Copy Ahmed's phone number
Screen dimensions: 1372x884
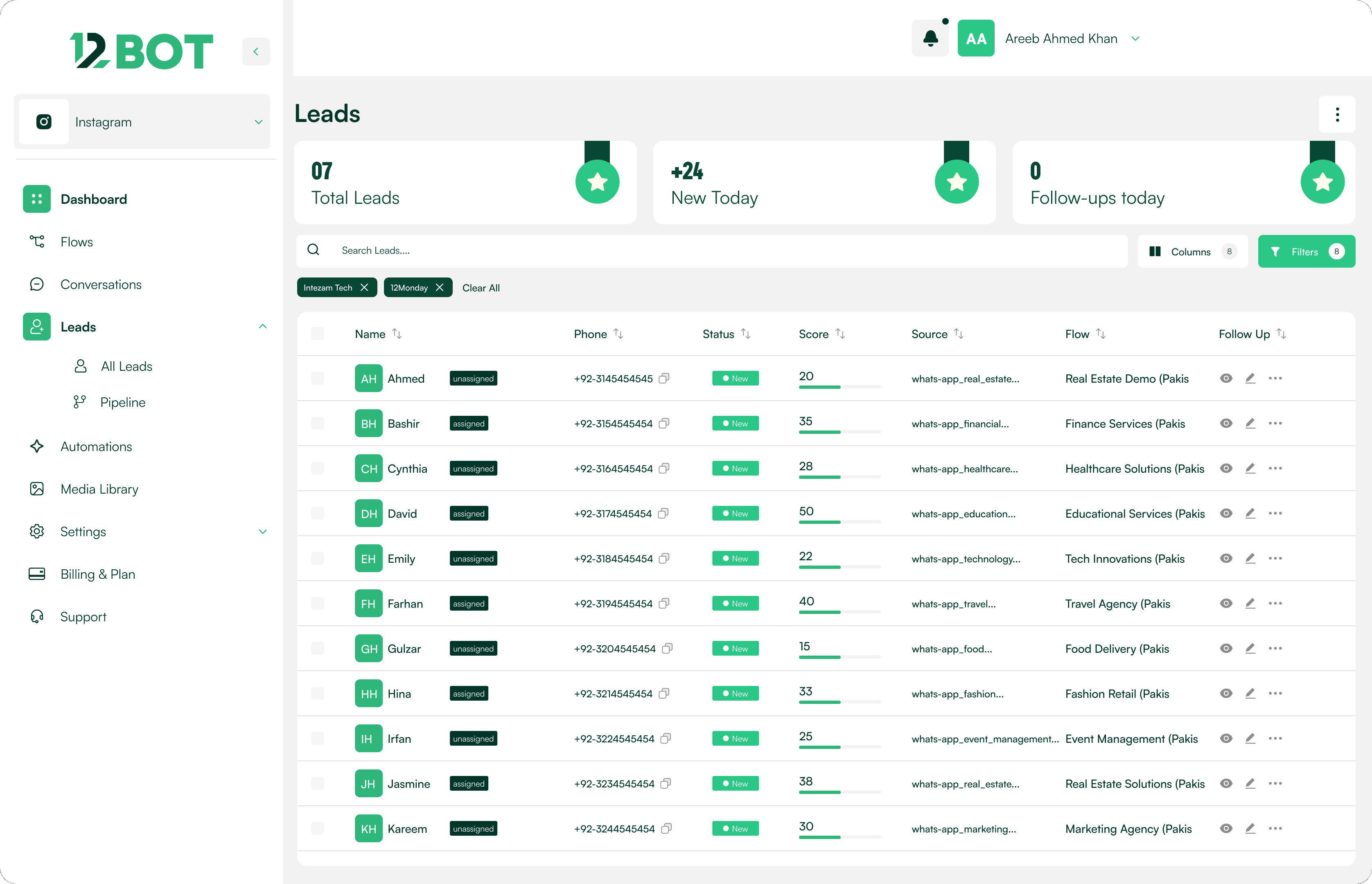[664, 378]
